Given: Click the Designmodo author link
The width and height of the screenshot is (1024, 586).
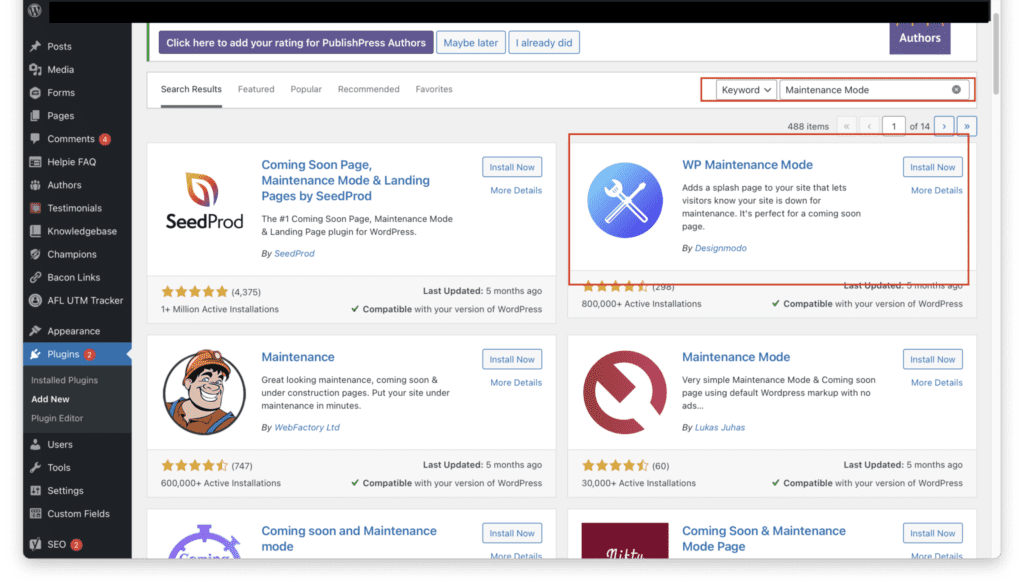Looking at the screenshot, I should (x=721, y=248).
